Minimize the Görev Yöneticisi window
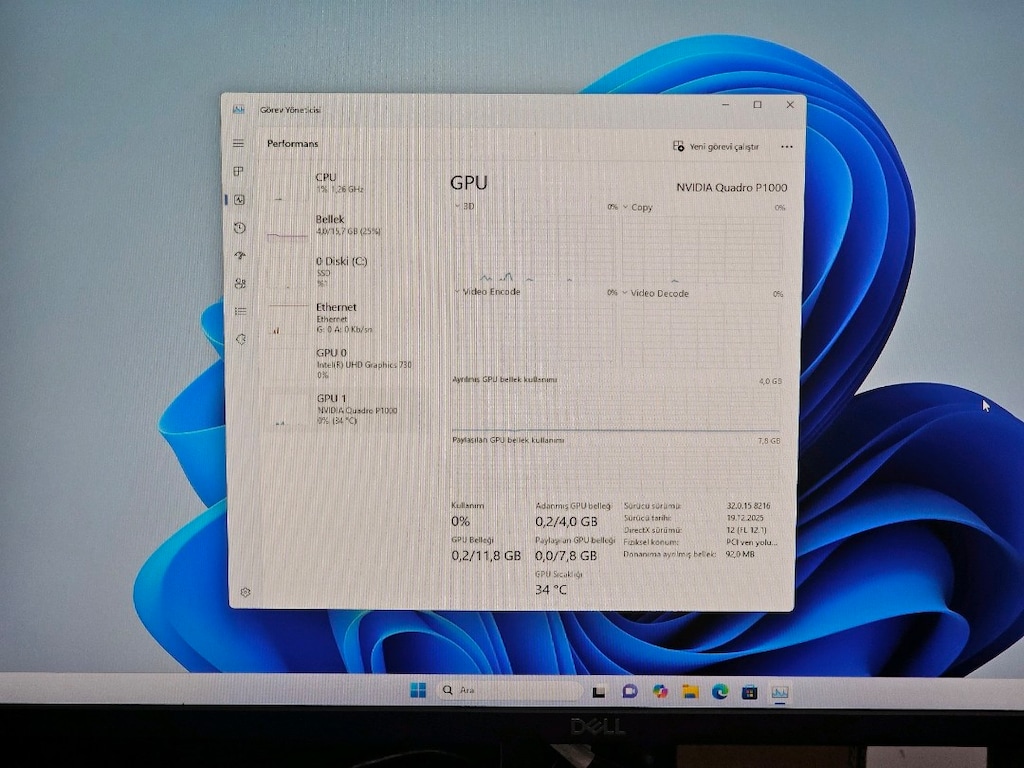 726,104
